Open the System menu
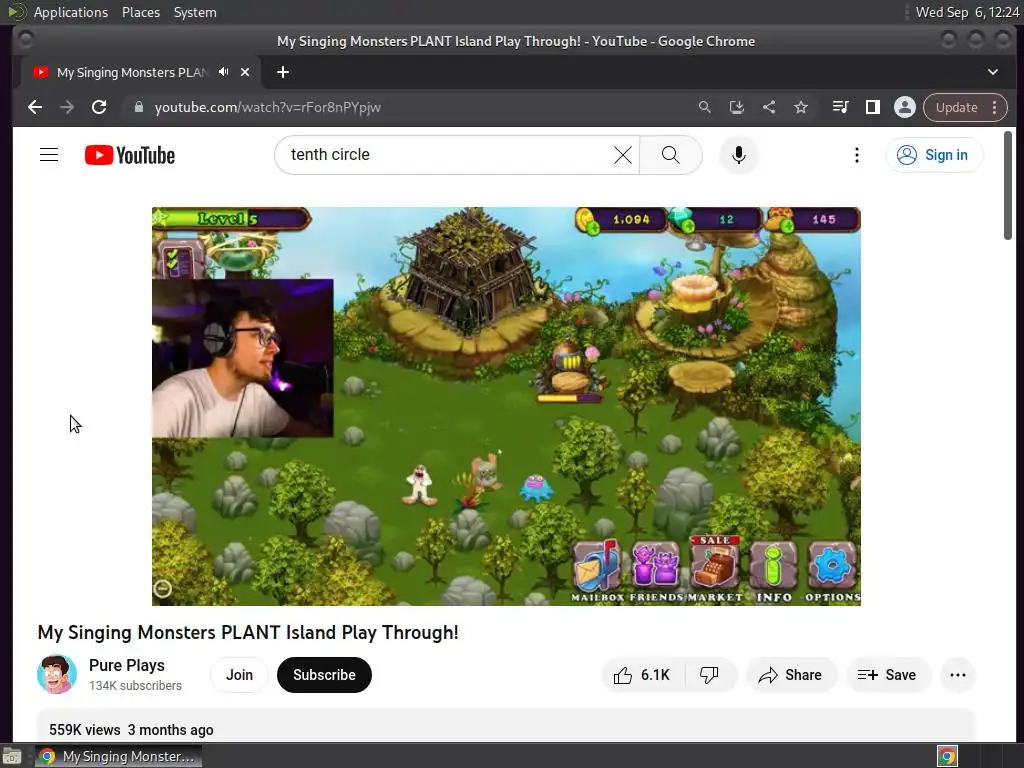The image size is (1024, 768). tap(195, 12)
